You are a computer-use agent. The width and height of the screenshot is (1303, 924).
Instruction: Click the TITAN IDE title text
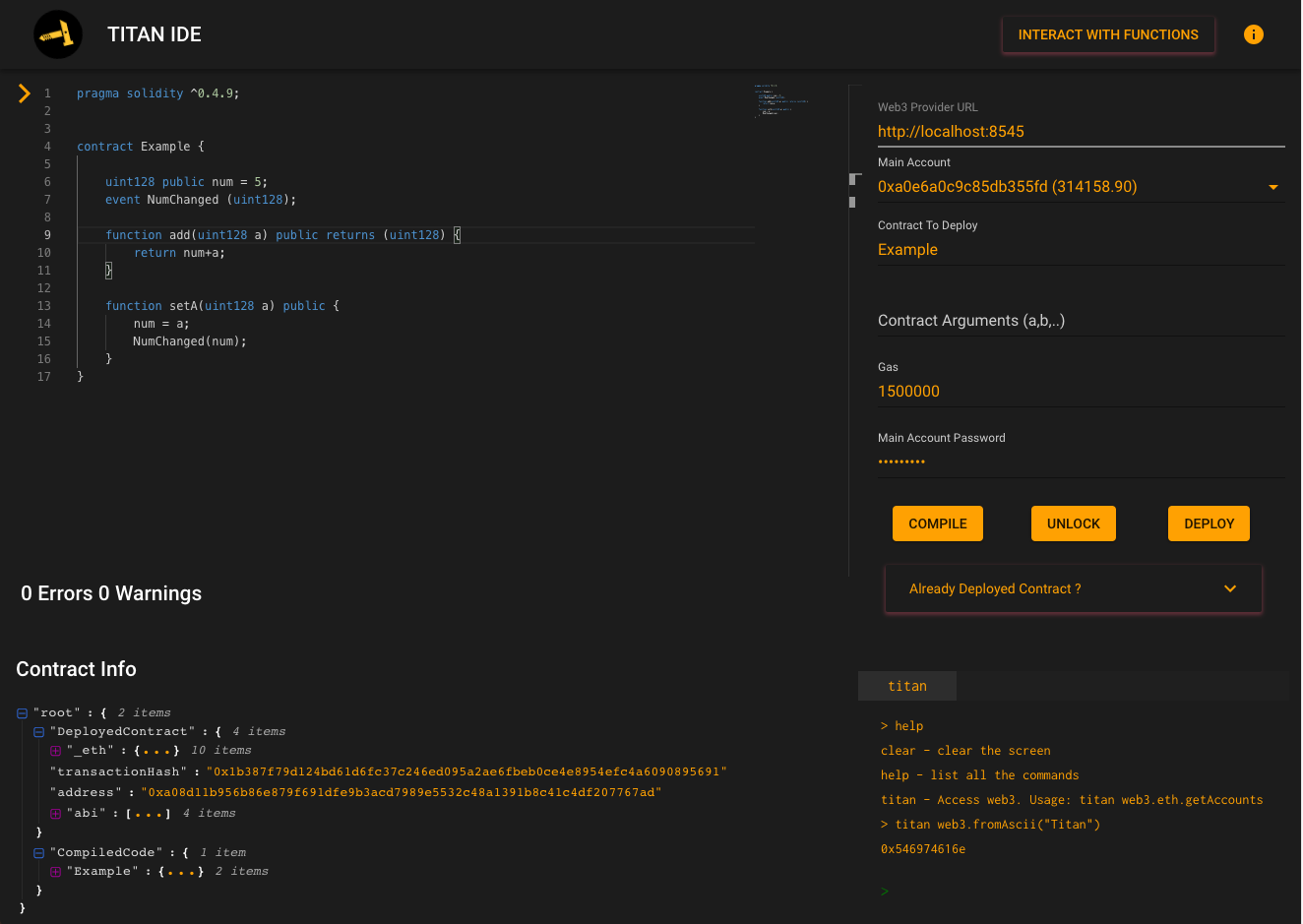(155, 34)
